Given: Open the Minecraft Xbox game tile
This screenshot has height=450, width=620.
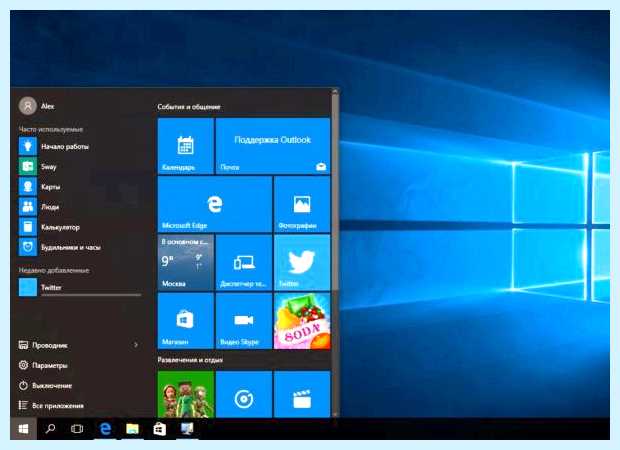Looking at the screenshot, I should [185, 394].
